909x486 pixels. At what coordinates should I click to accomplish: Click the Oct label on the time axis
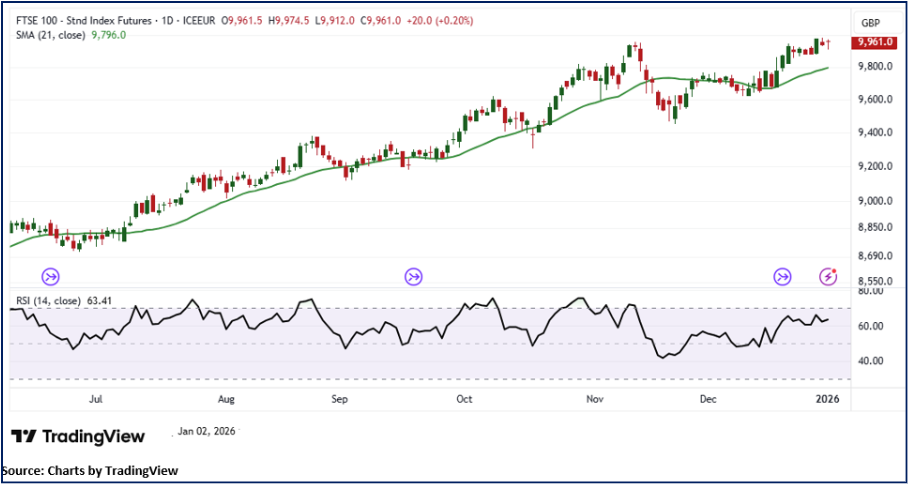coord(465,400)
